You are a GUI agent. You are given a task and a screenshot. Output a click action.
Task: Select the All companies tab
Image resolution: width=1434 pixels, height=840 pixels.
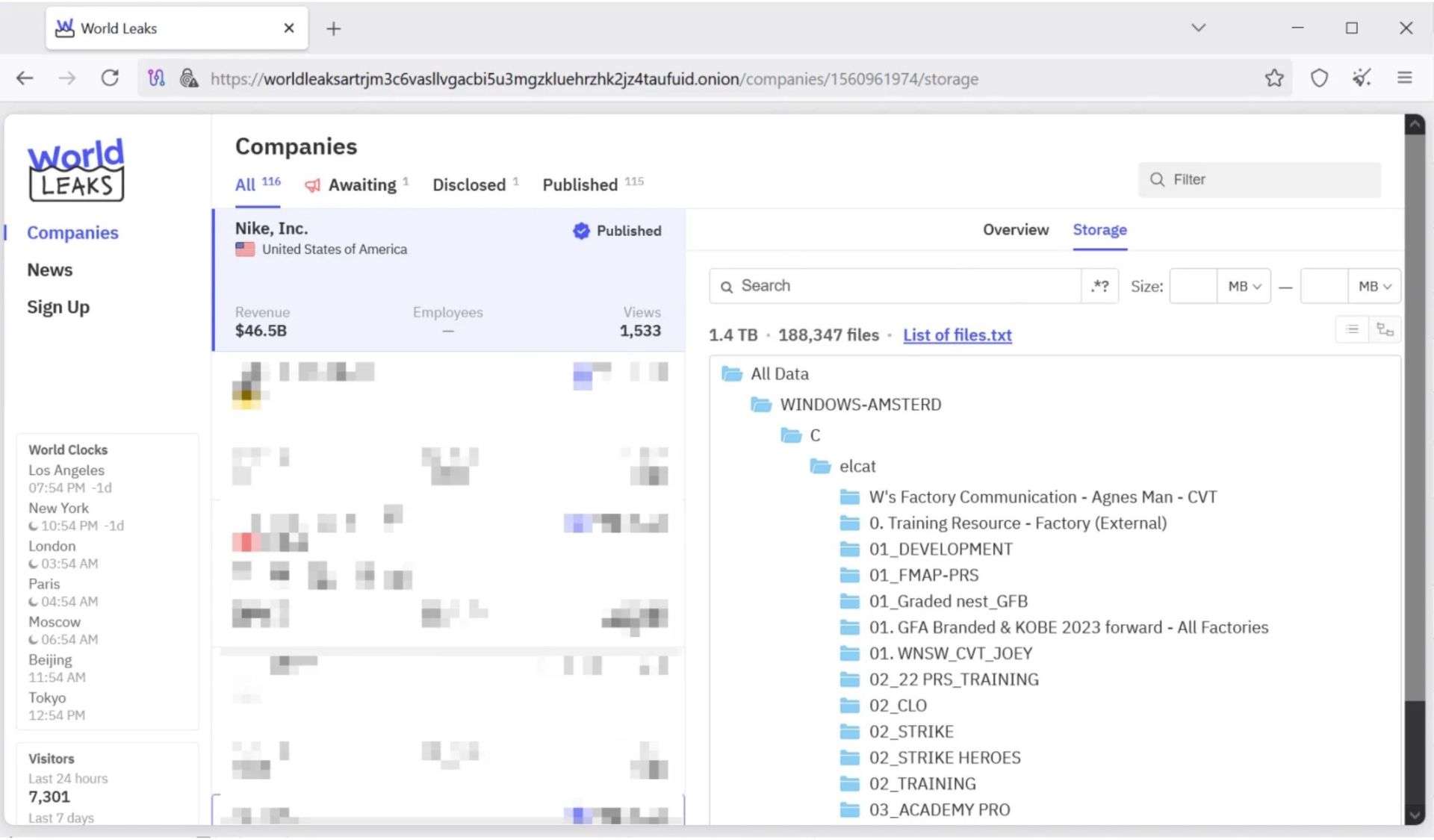258,185
